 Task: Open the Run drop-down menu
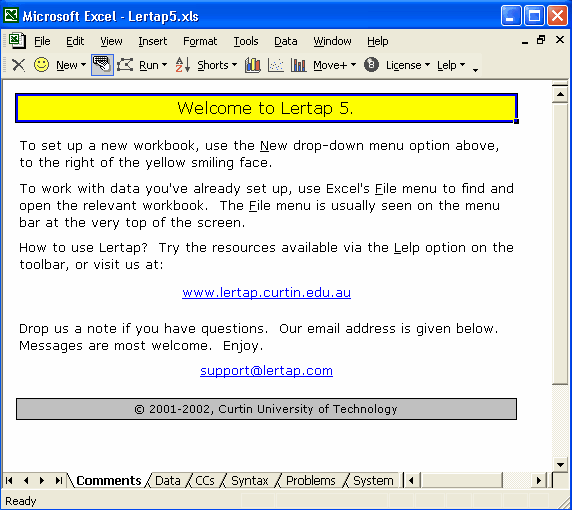pos(153,65)
